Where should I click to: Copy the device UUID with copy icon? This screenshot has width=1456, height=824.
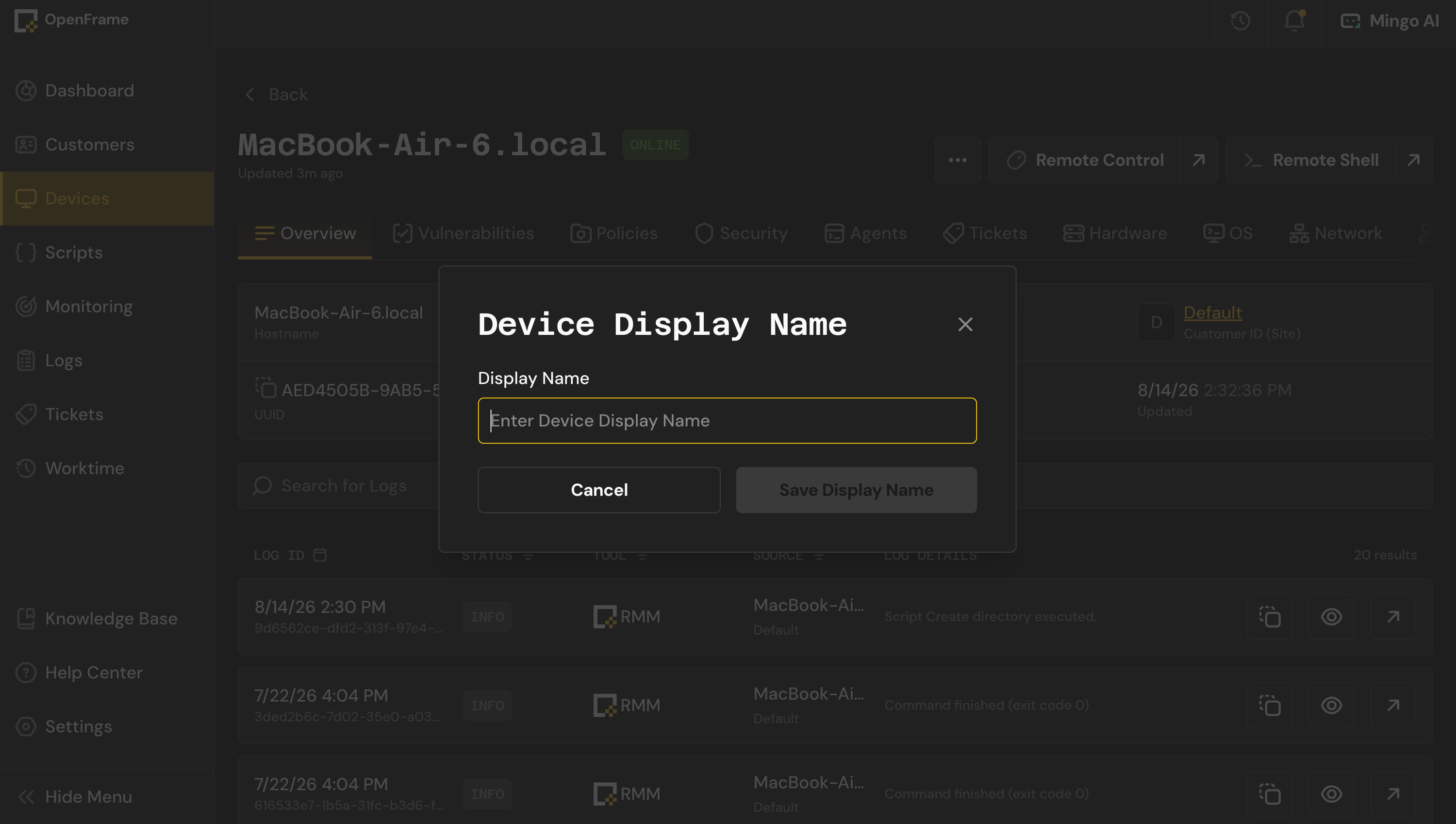[265, 388]
